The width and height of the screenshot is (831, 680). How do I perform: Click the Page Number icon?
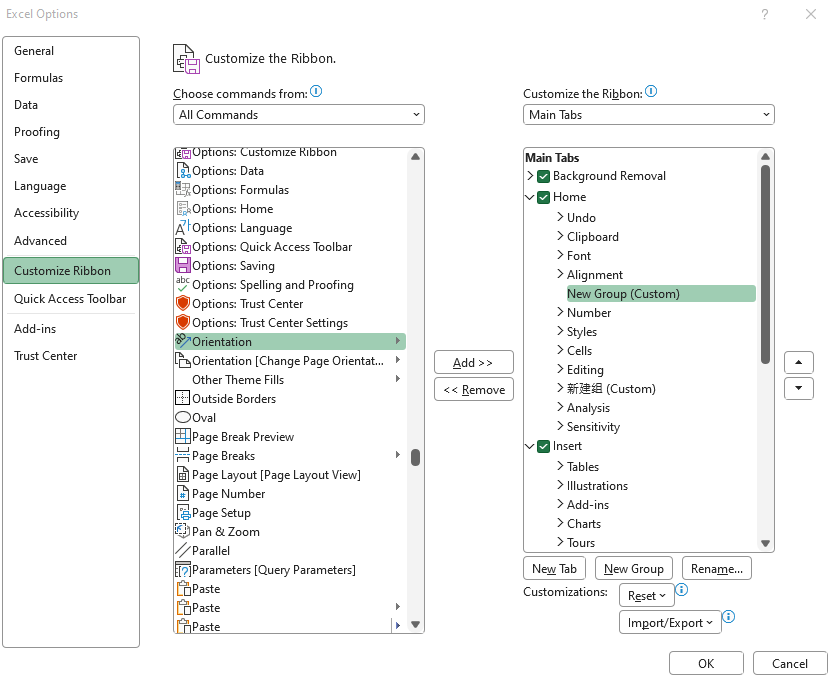(x=182, y=494)
